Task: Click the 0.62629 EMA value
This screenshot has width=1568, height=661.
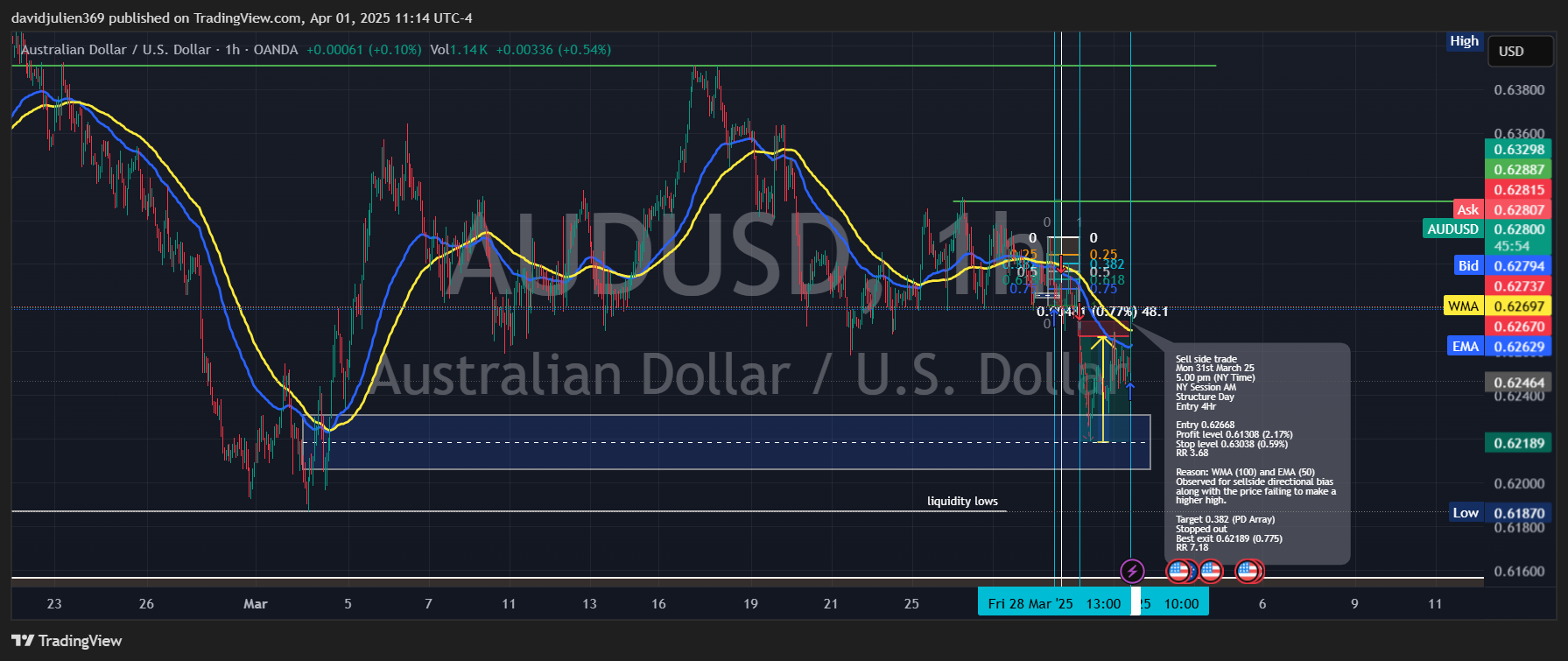Action: (1519, 346)
